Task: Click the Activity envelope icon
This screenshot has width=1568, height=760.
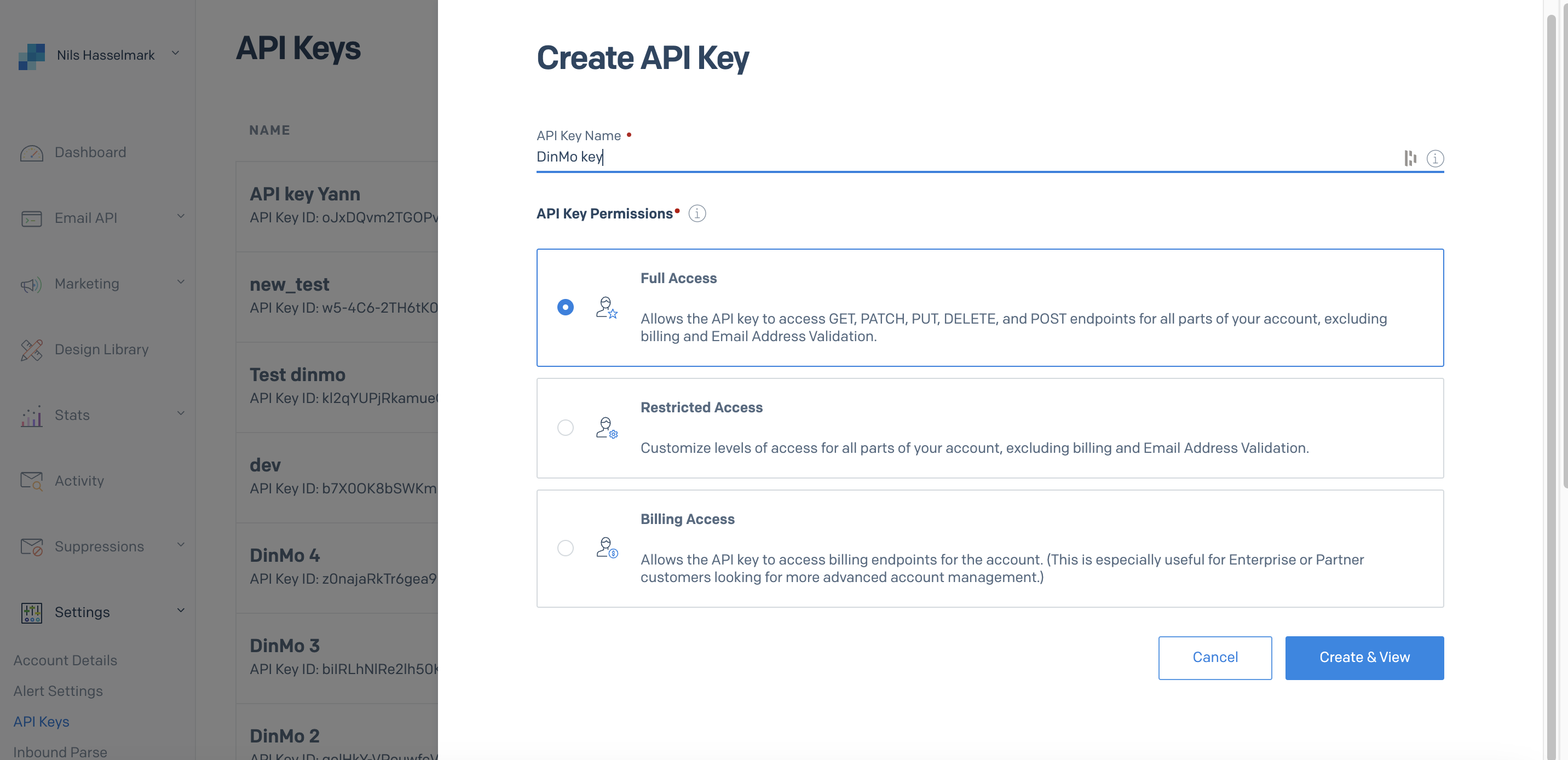Action: pyautogui.click(x=31, y=481)
